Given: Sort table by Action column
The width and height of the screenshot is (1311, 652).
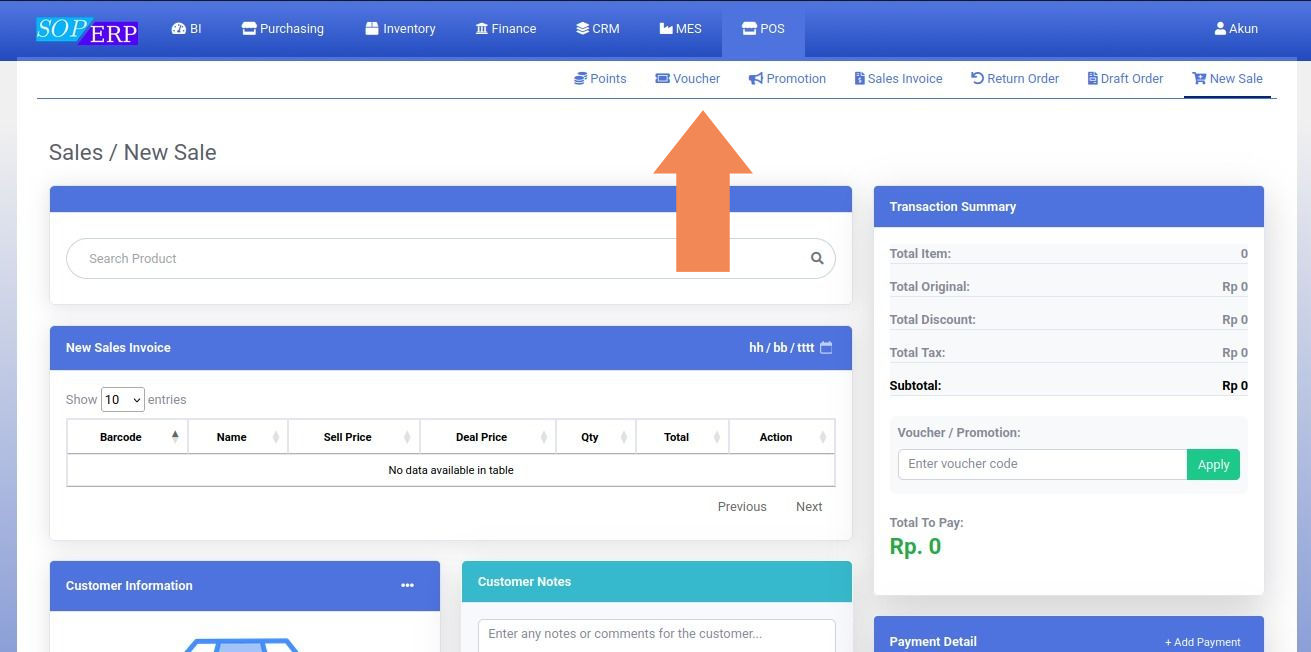Looking at the screenshot, I should 782,437.
